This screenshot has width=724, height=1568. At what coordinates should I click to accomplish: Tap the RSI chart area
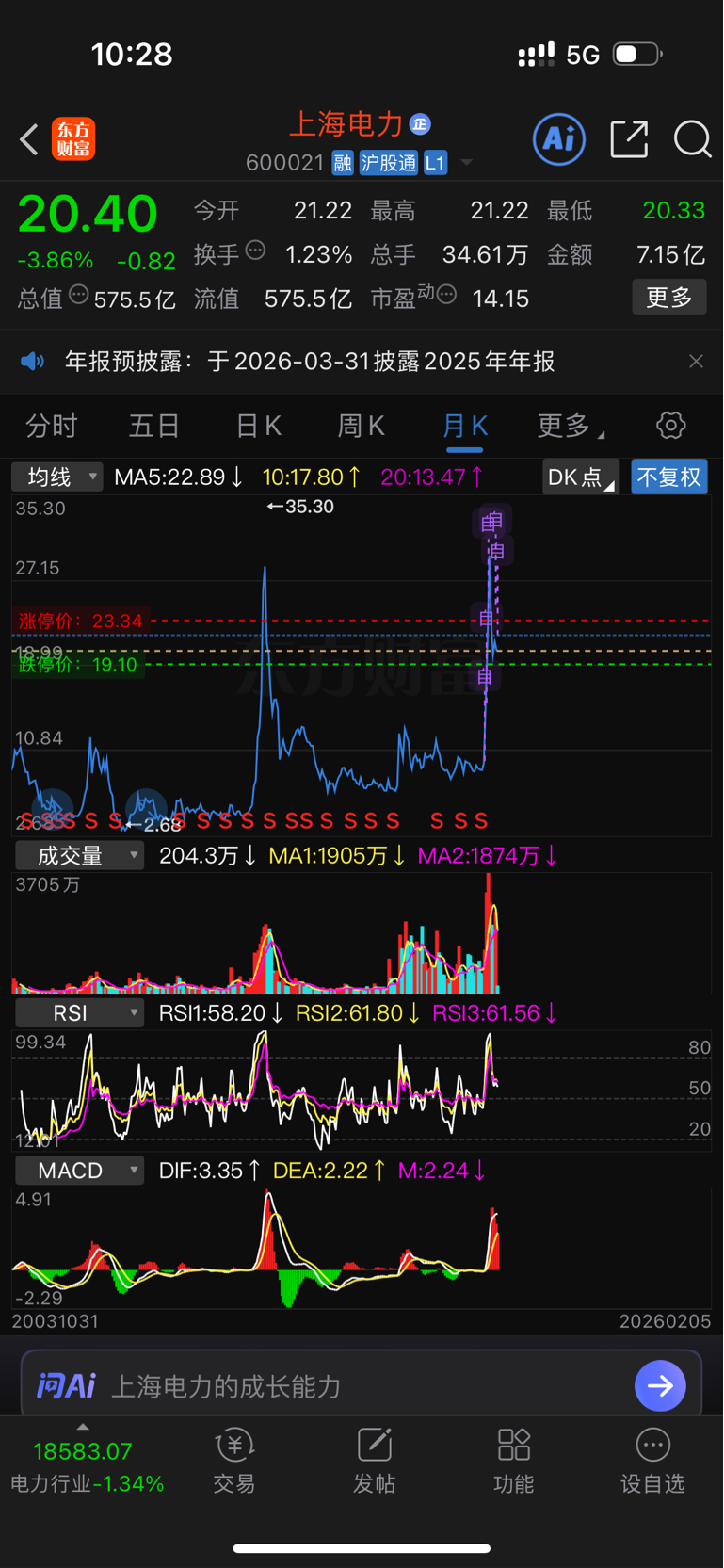click(x=362, y=1091)
